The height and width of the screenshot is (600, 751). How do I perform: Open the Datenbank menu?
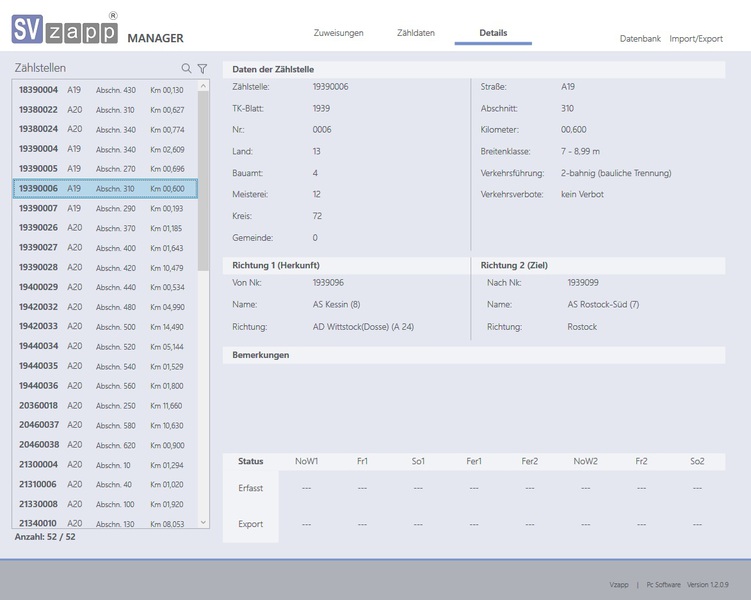click(640, 39)
